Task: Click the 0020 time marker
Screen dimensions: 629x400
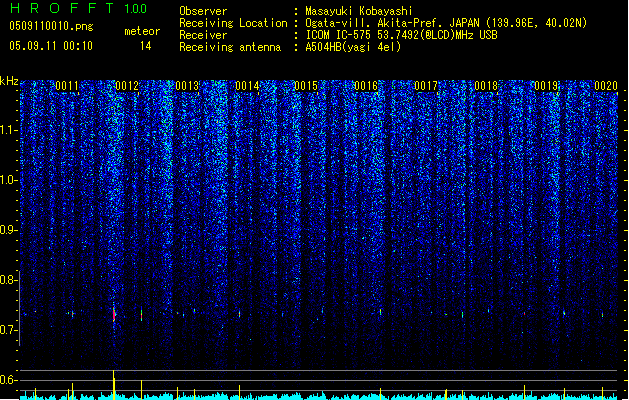Action: pyautogui.click(x=606, y=86)
